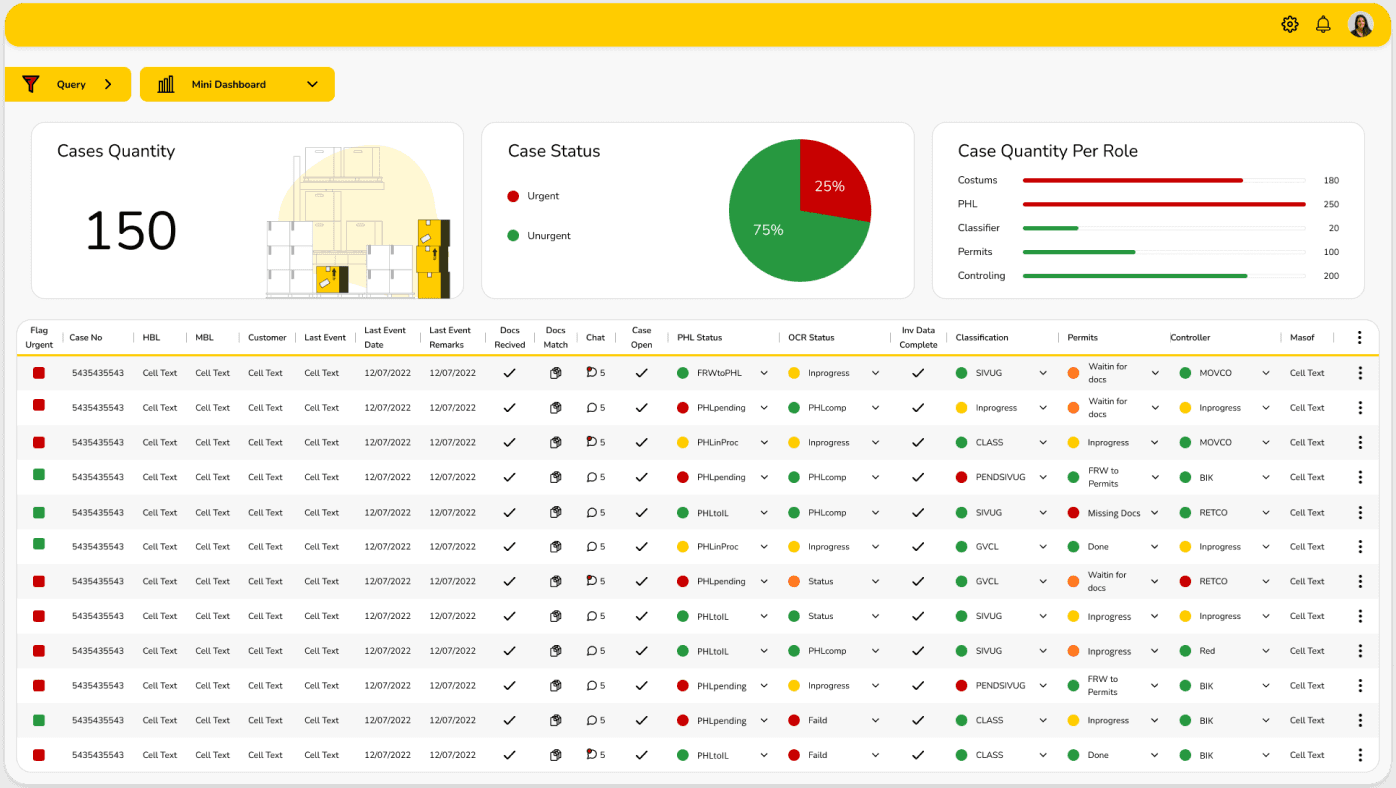
Task: Toggle Docs Recived check in first row
Action: [509, 373]
